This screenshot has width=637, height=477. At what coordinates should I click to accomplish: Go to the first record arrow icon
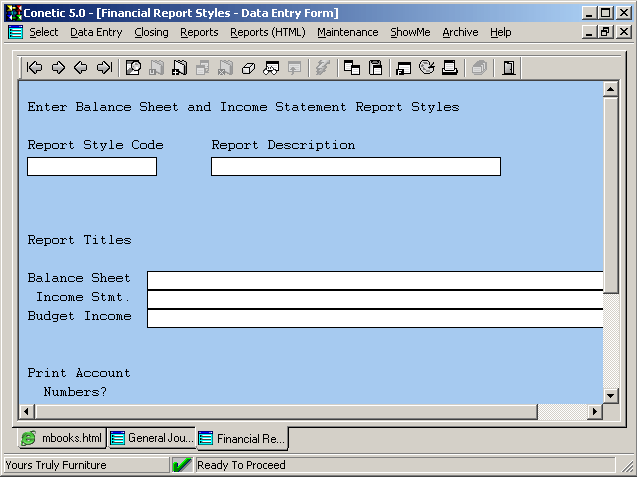click(x=35, y=68)
